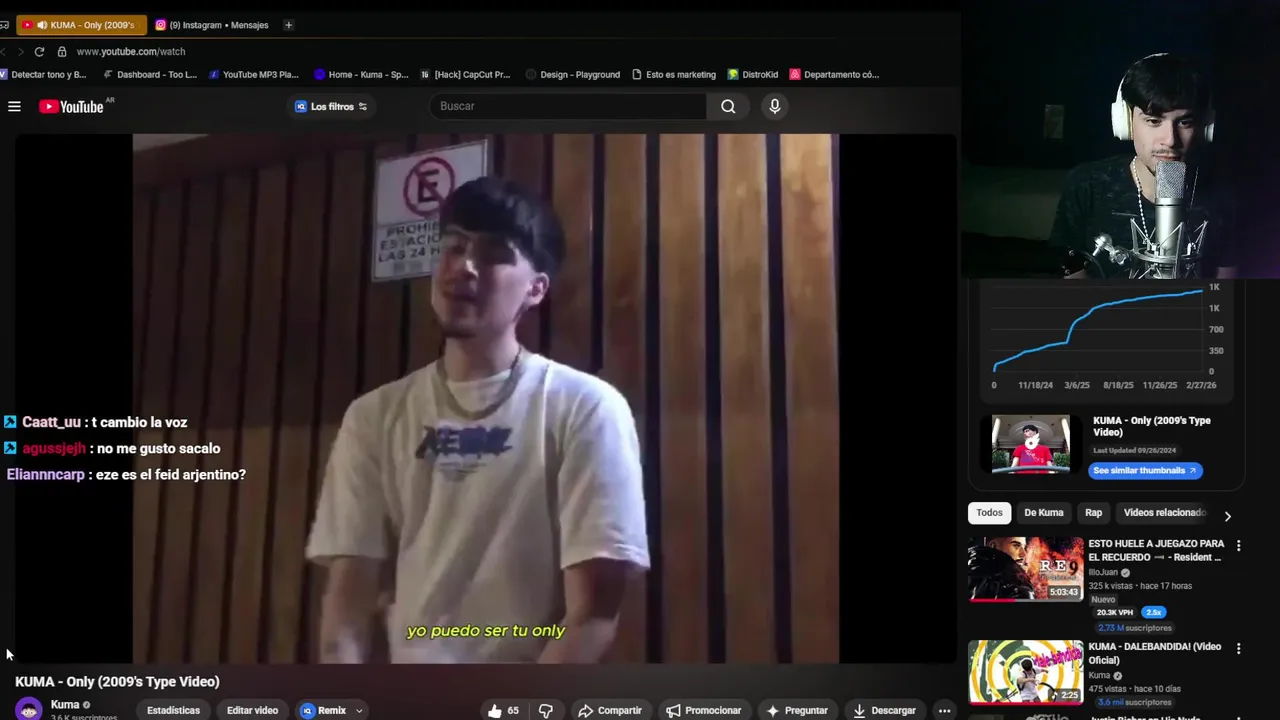Toggle Los filtros filter button
This screenshot has height=720, width=1280.
pyautogui.click(x=331, y=106)
